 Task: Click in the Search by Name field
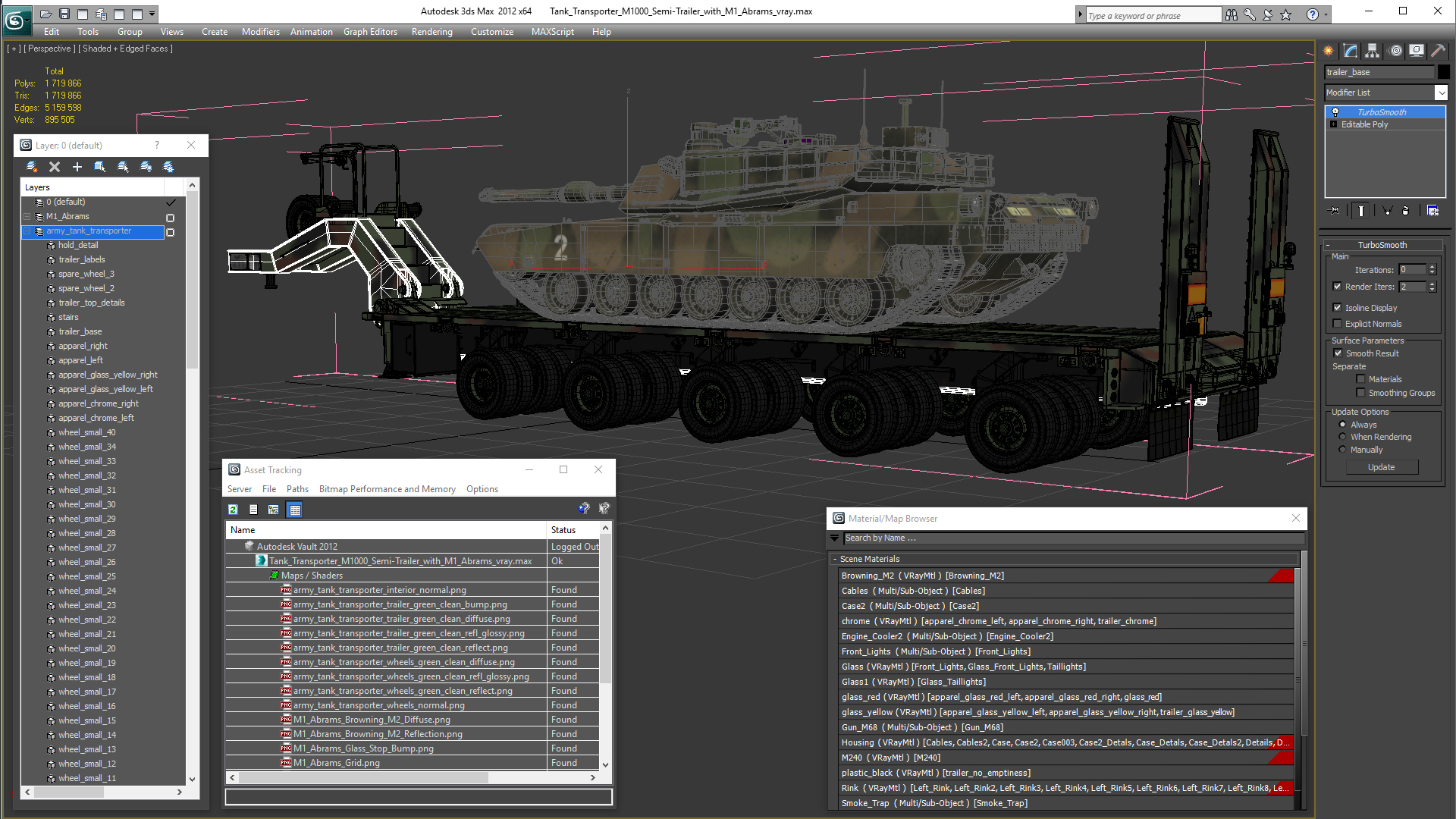[1073, 538]
